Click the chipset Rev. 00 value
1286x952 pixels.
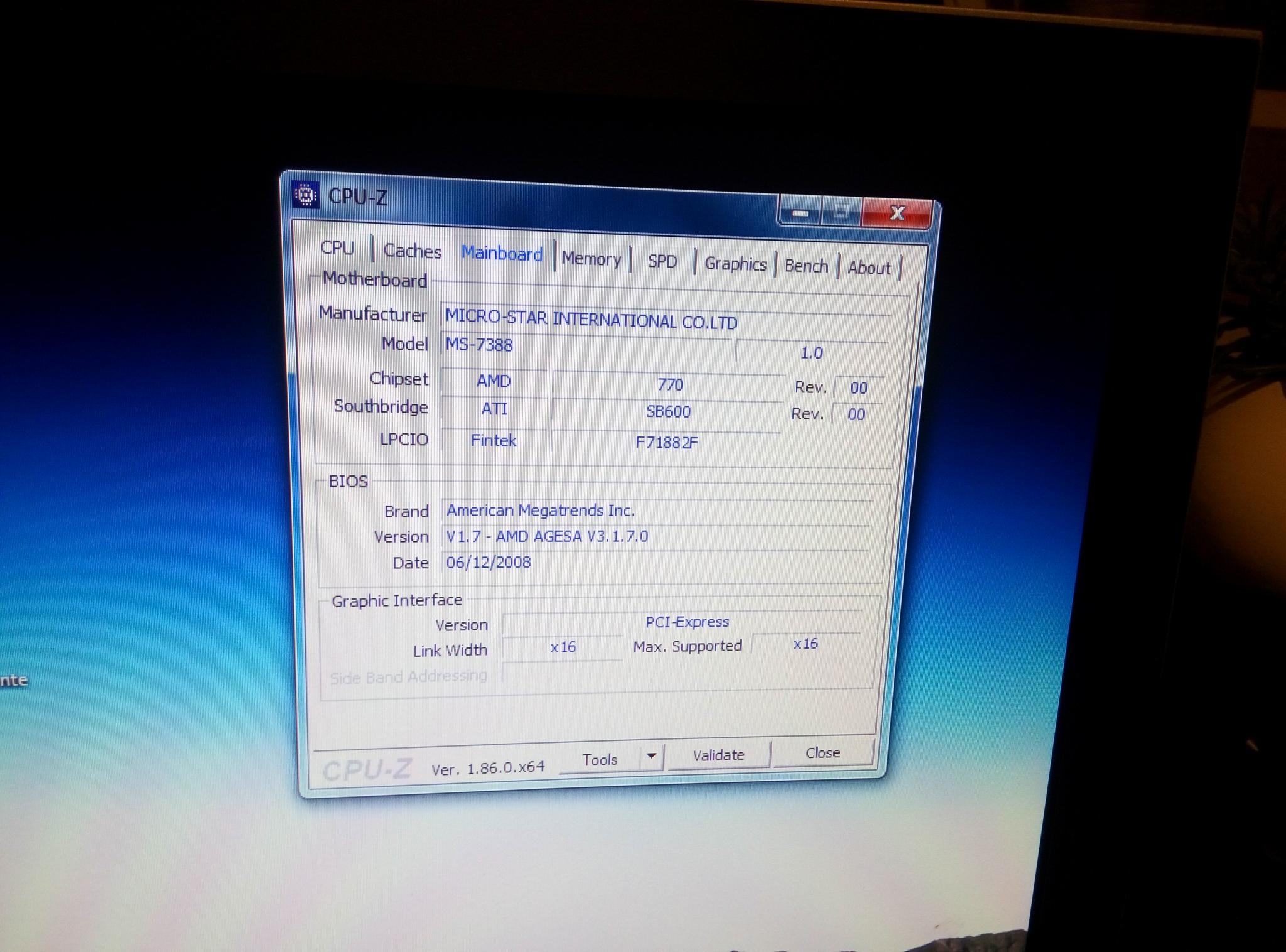[858, 387]
